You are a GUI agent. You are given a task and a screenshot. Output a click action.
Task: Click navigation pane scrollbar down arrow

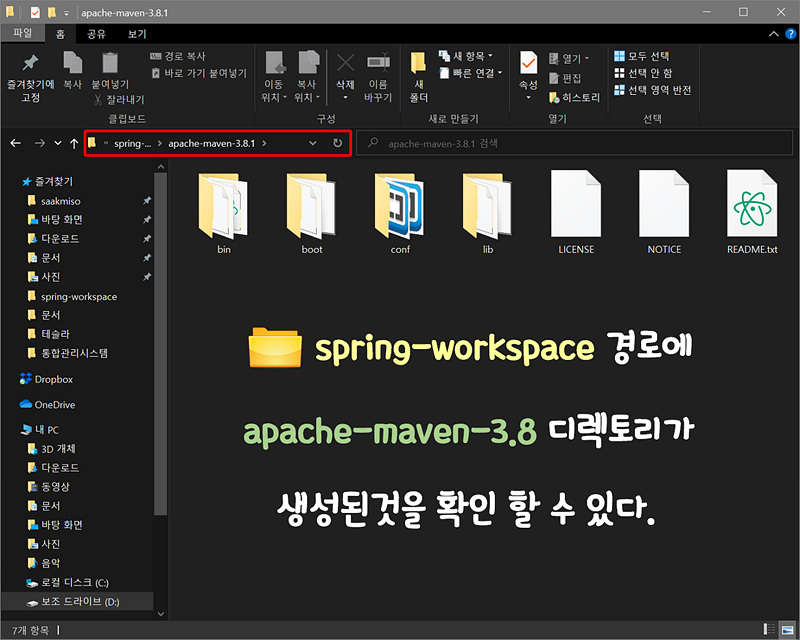click(x=161, y=614)
